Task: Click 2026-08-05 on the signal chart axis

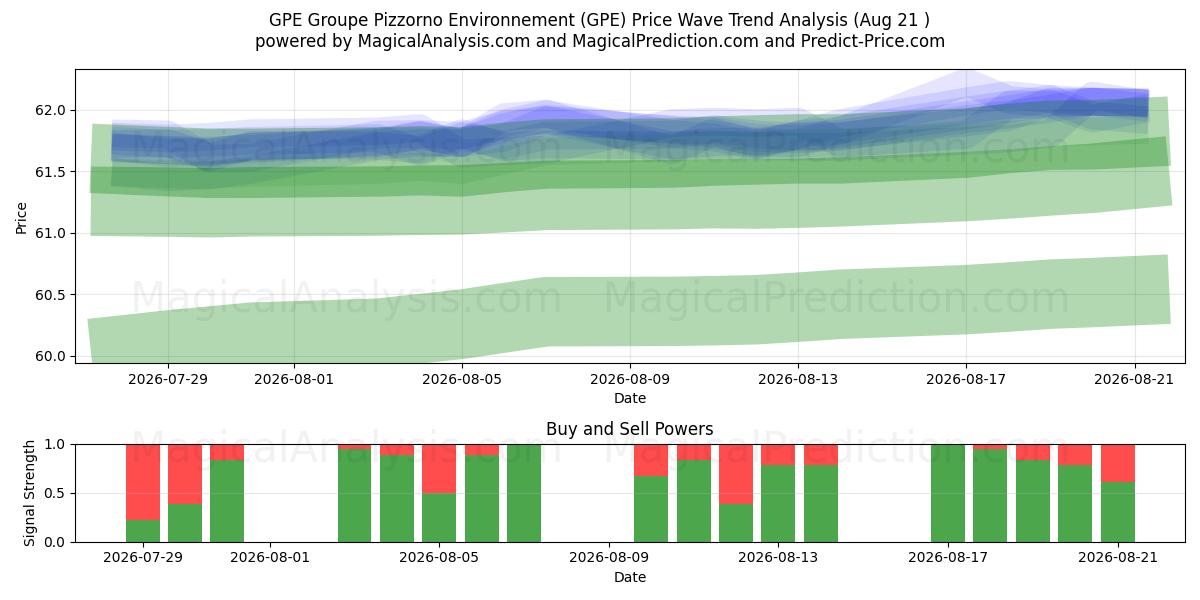Action: [x=439, y=558]
